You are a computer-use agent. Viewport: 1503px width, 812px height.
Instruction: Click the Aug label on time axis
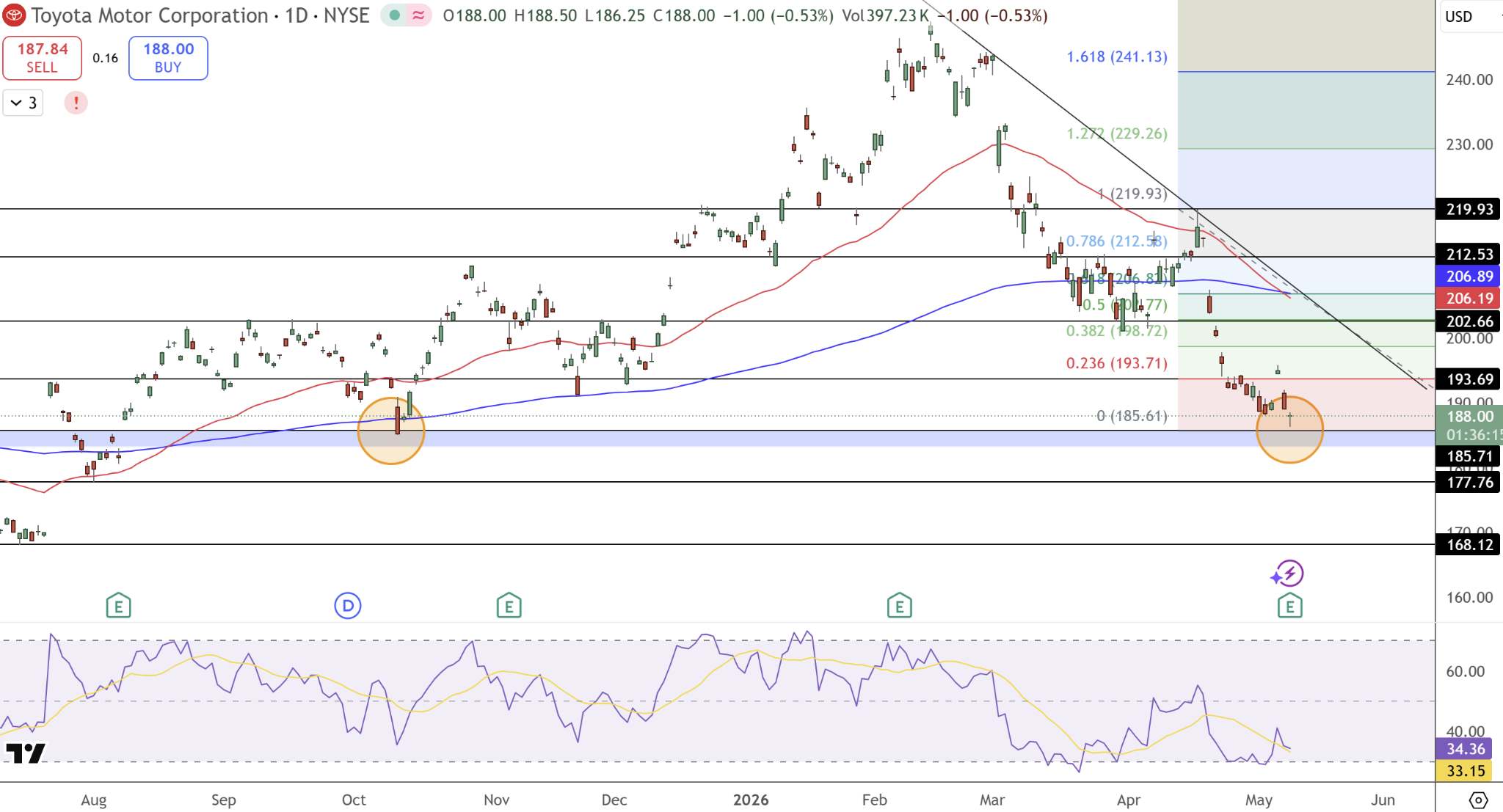tap(93, 800)
